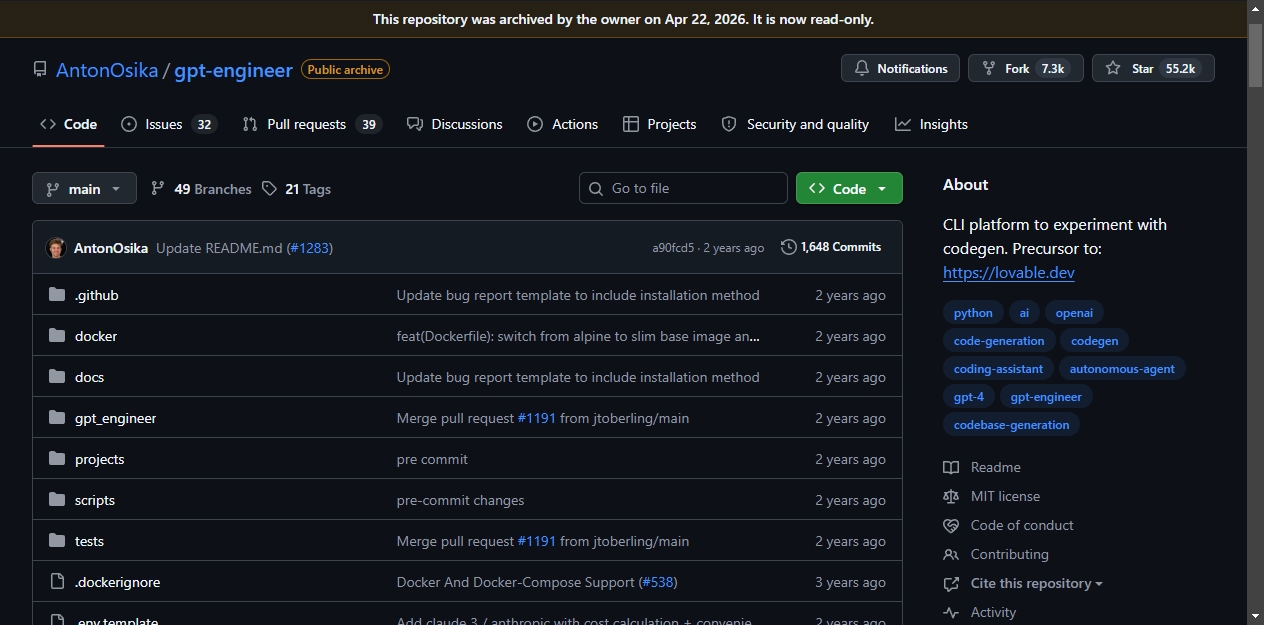Screen dimensions: 1264x625
Task: Open the docker folder icon
Action: click(57, 336)
